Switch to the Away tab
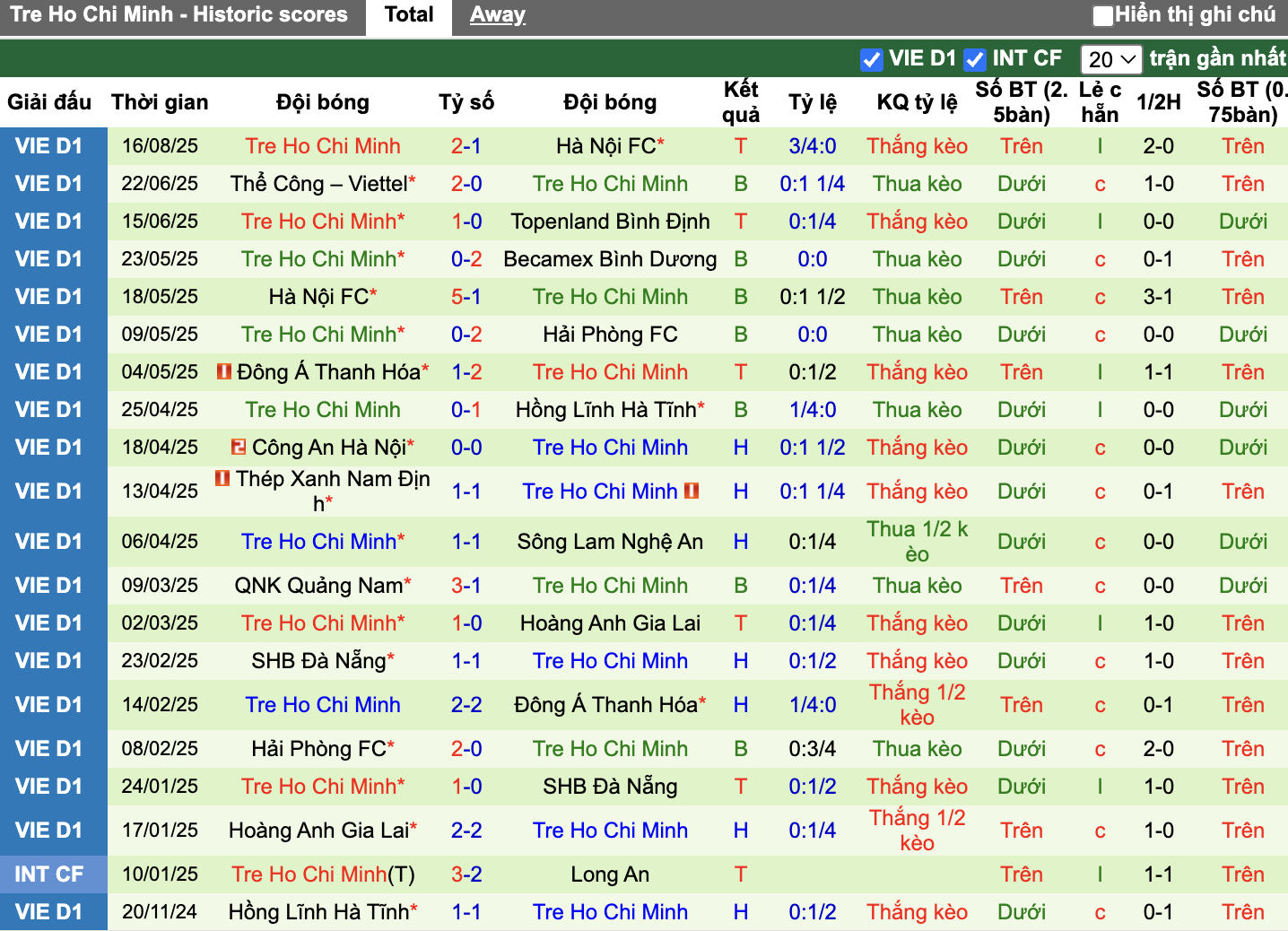 click(x=497, y=14)
